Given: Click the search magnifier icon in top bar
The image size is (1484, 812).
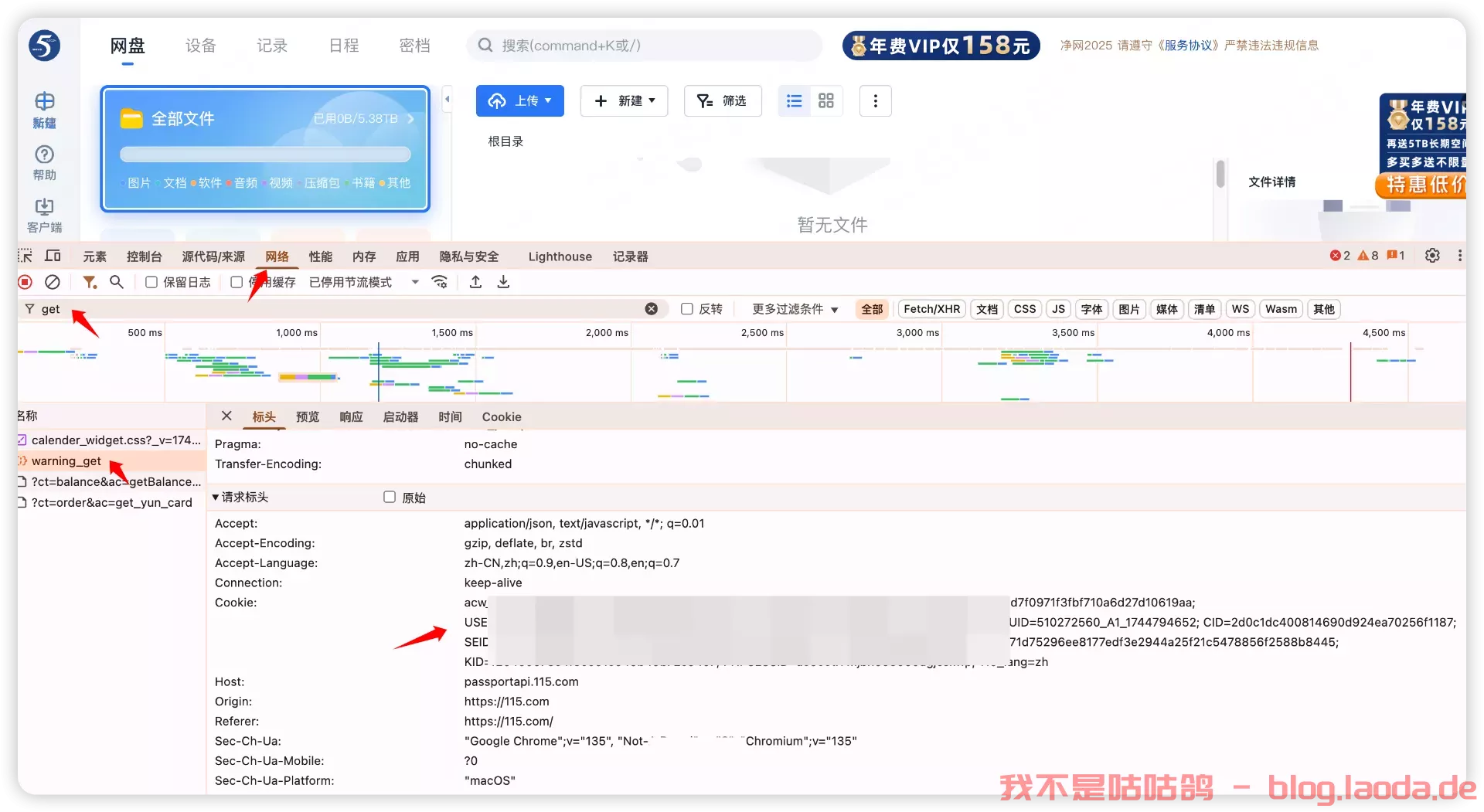Looking at the screenshot, I should (x=485, y=46).
